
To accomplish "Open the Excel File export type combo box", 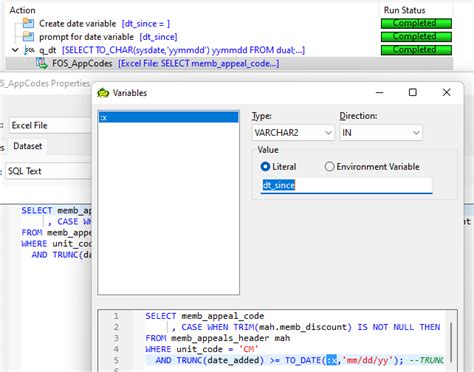I will (x=50, y=125).
